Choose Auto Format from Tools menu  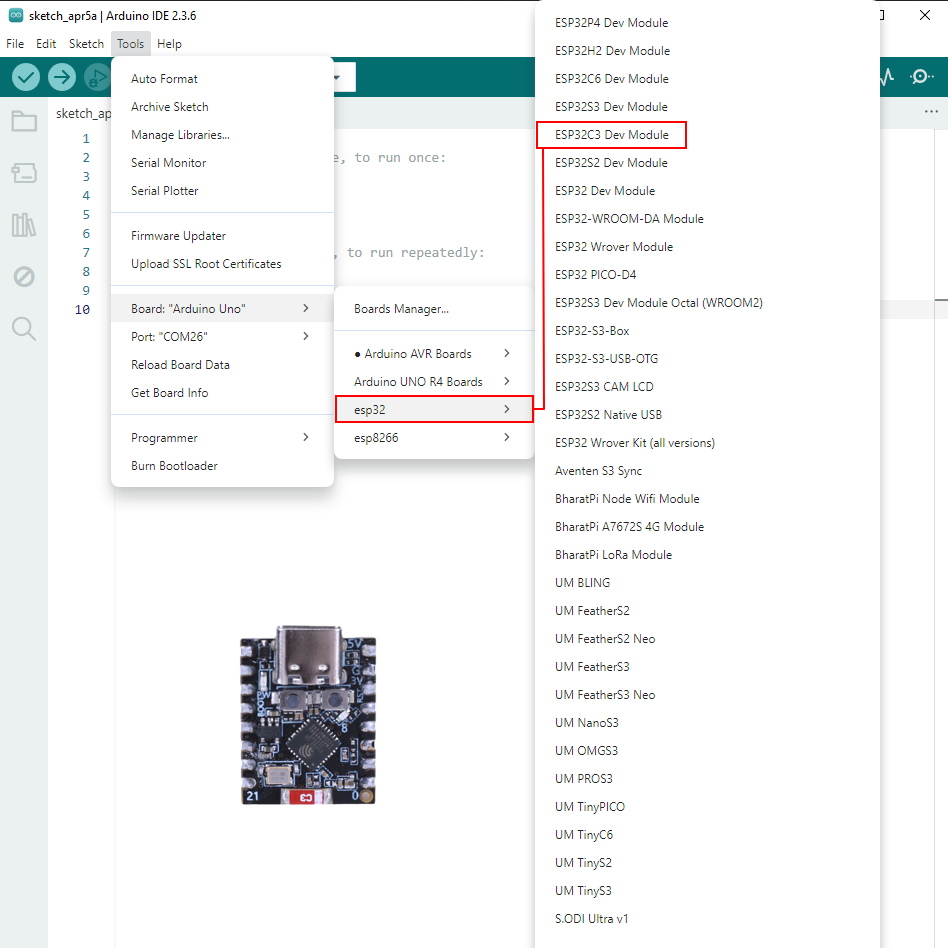coord(222,79)
